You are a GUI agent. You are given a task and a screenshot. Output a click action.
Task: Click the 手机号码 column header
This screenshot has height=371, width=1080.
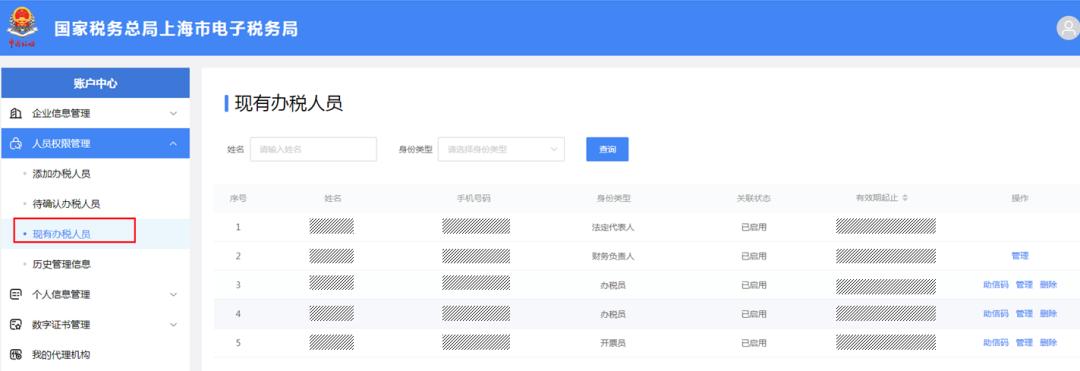click(474, 198)
